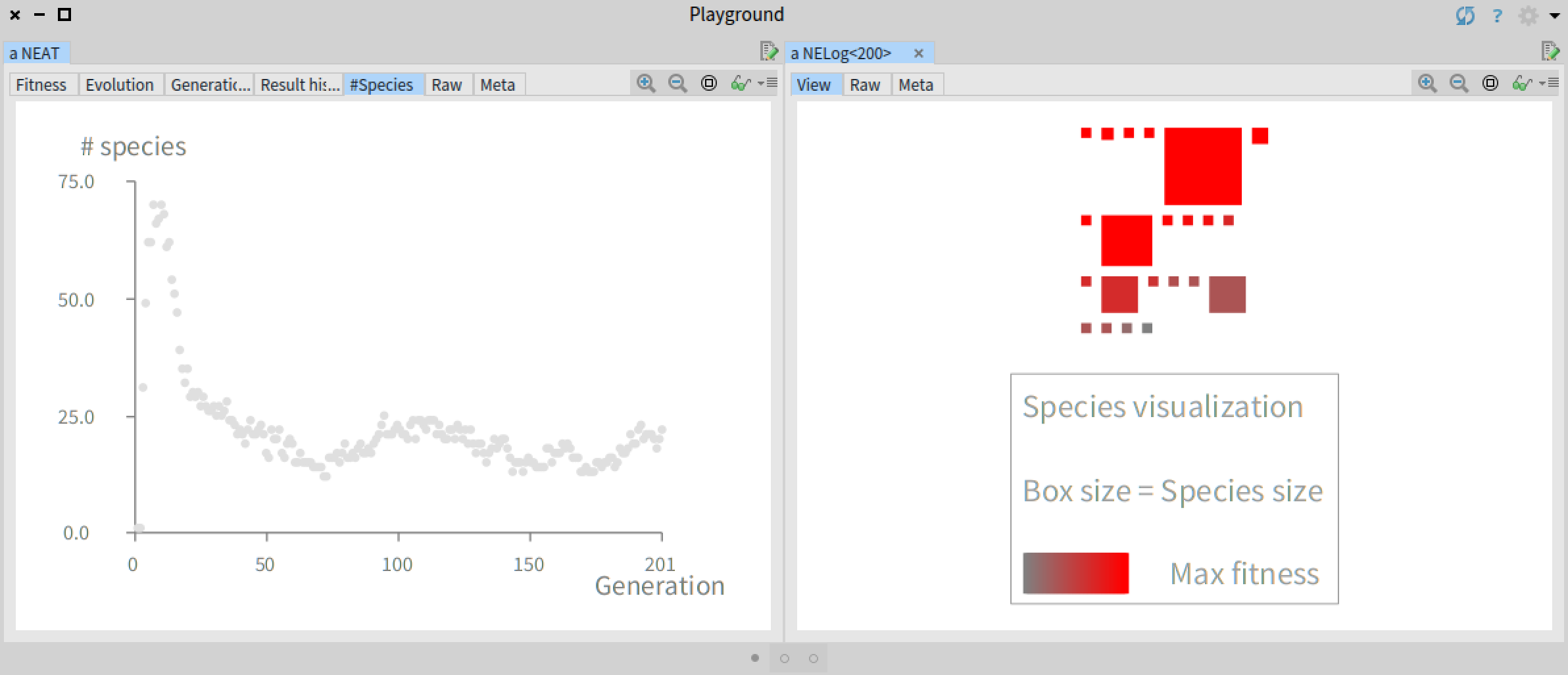Click the page-edit icon of the NEAT pane
The height and width of the screenshot is (675, 1568).
pos(769,51)
